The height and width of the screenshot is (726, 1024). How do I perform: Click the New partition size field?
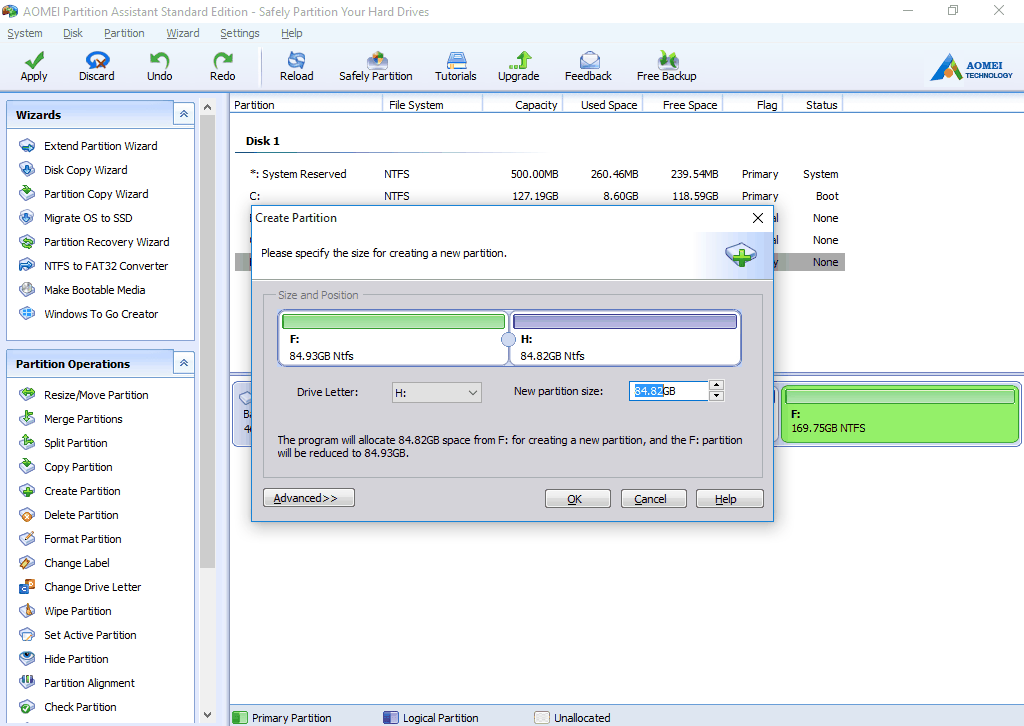tap(669, 391)
